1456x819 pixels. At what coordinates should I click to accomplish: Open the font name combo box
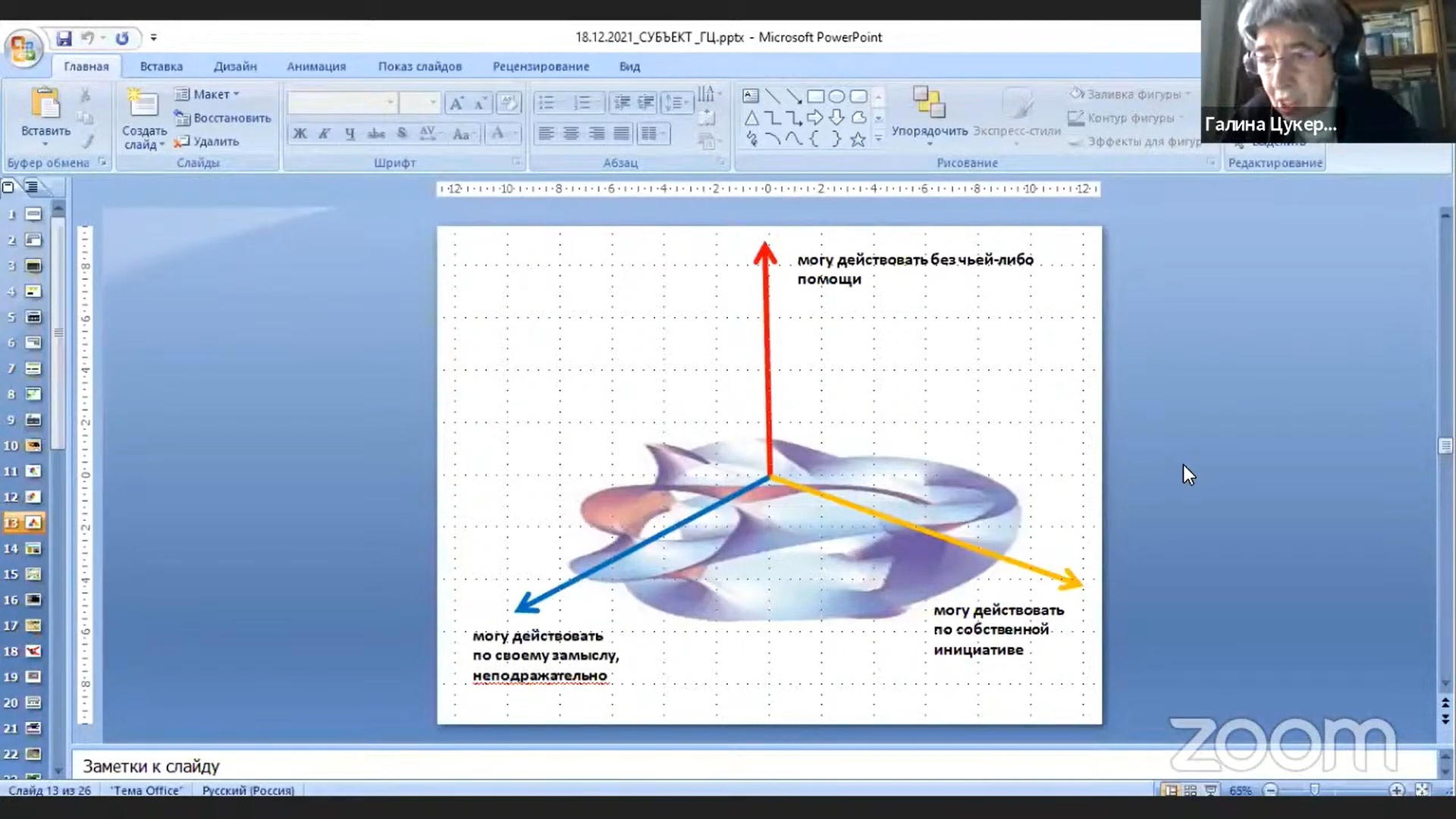341,102
